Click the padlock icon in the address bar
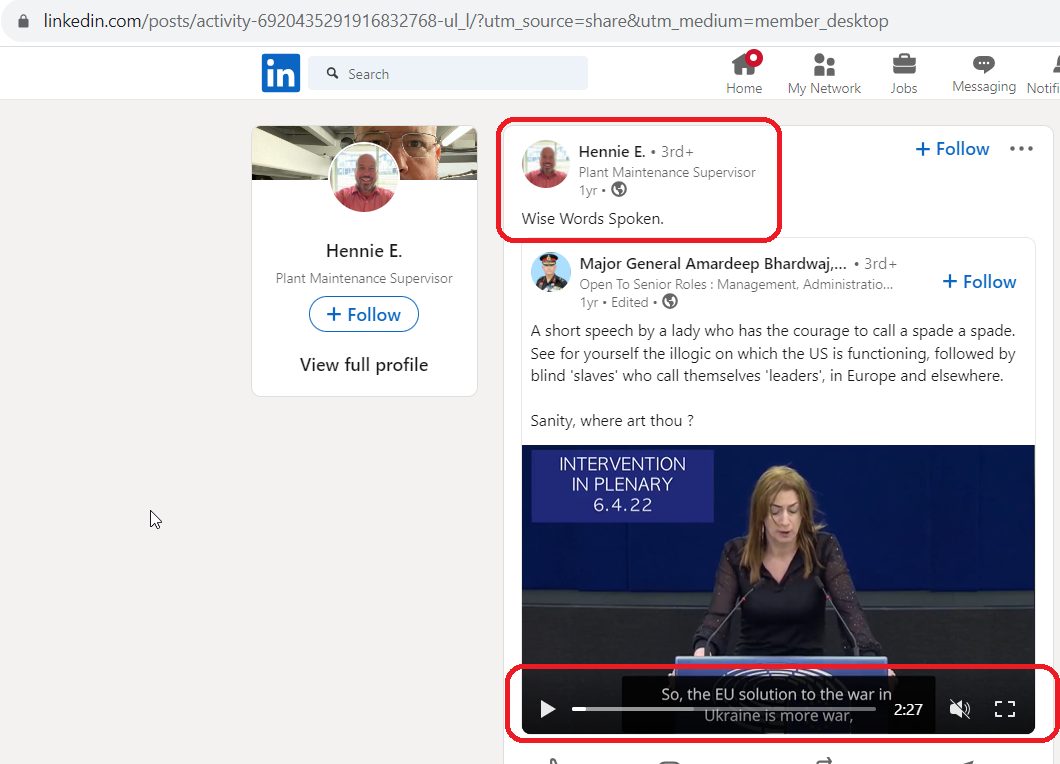Screen dimensions: 1060x764 click(x=24, y=21)
